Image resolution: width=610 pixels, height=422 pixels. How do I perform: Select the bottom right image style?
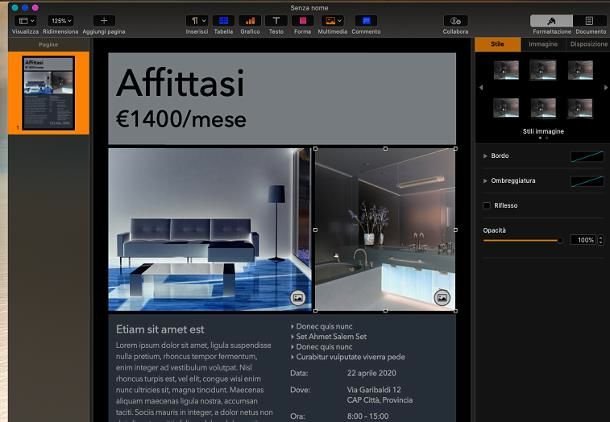(x=580, y=108)
